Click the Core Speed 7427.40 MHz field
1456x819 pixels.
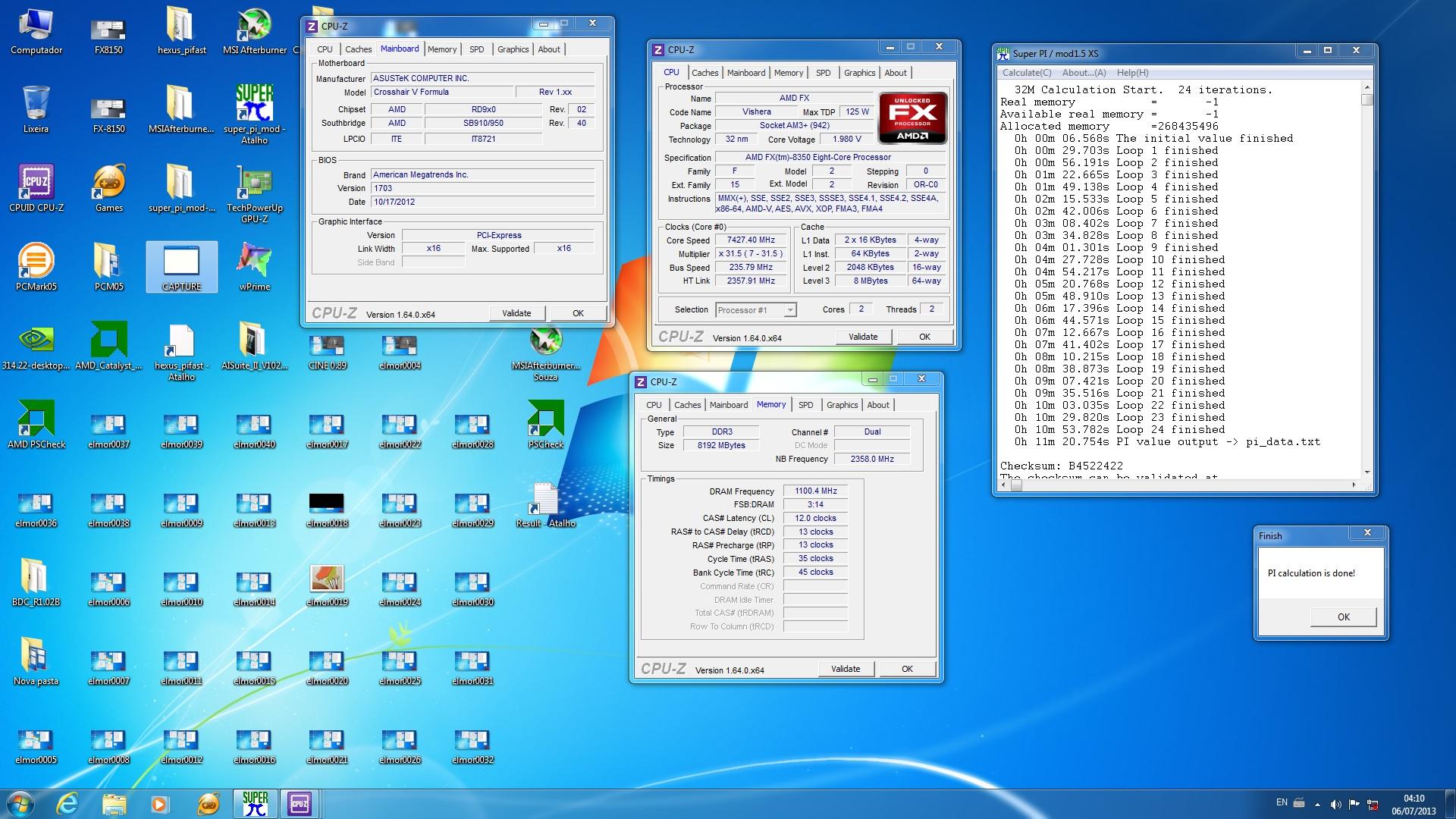pyautogui.click(x=751, y=240)
